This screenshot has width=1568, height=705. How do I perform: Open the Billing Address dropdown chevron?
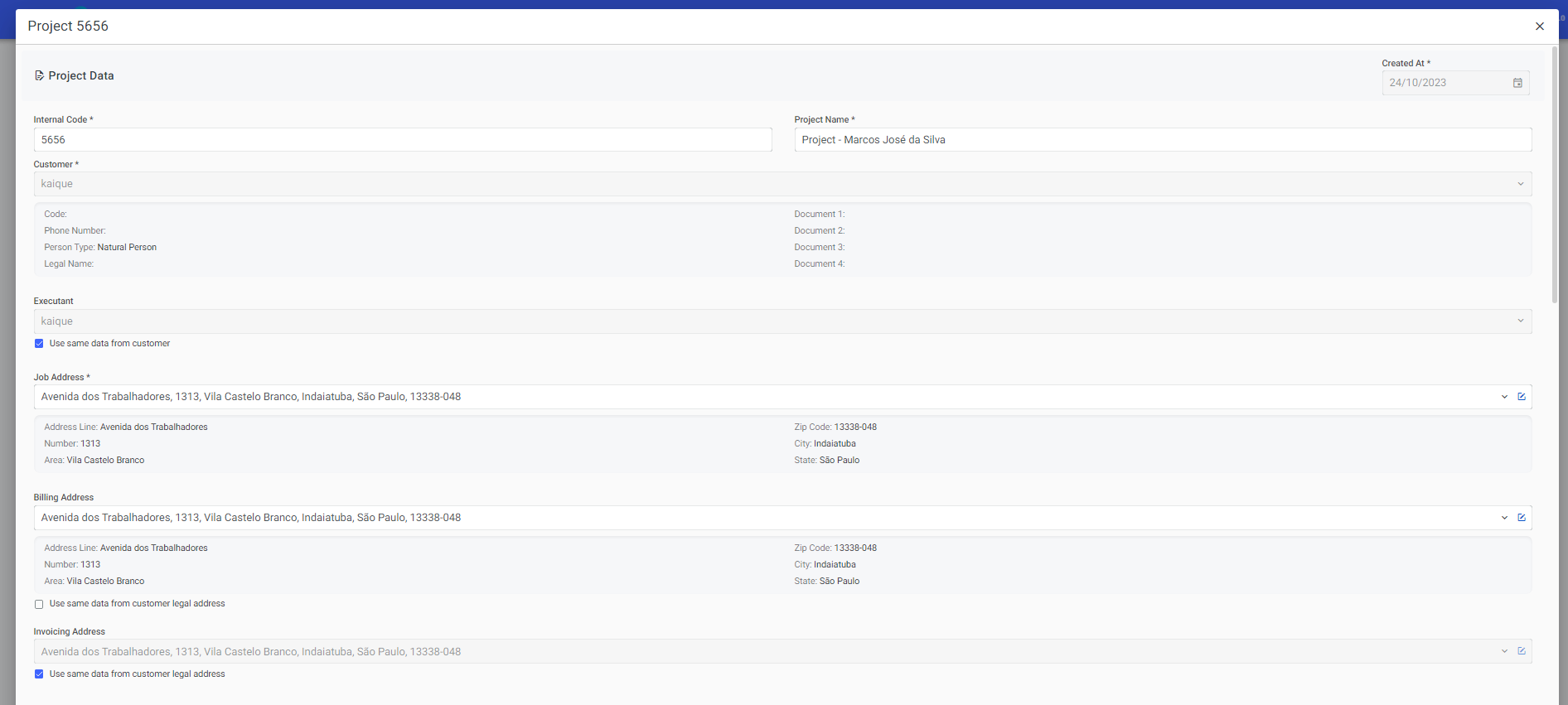click(1504, 518)
